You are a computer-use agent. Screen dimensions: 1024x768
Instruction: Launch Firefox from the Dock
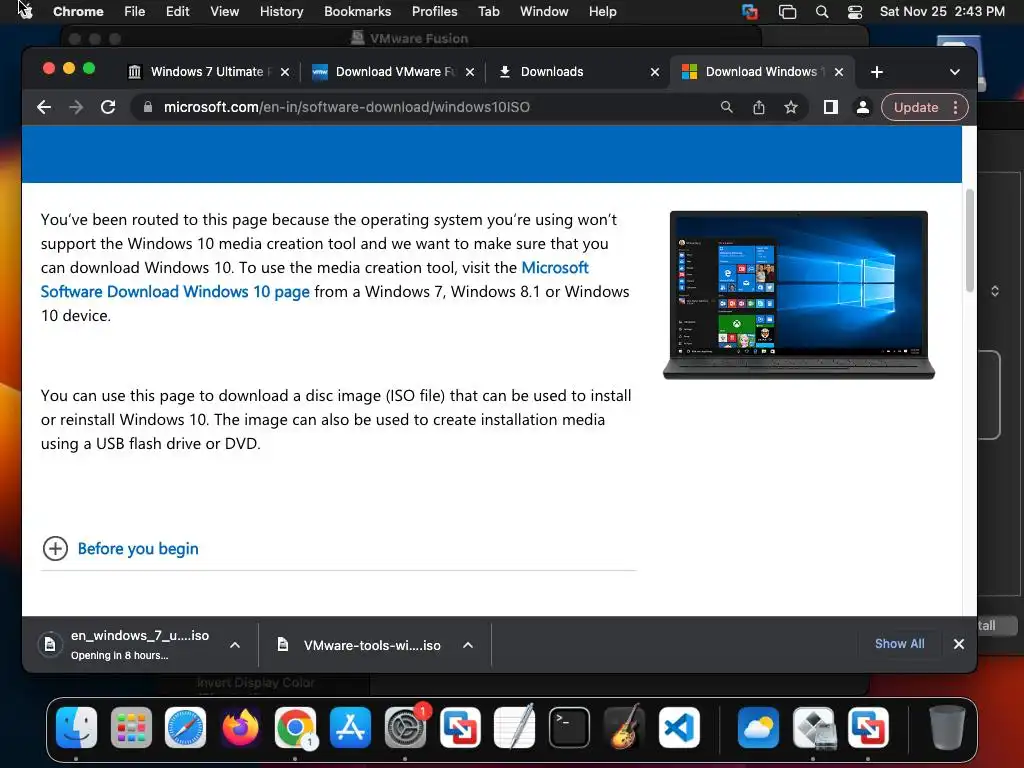[240, 727]
